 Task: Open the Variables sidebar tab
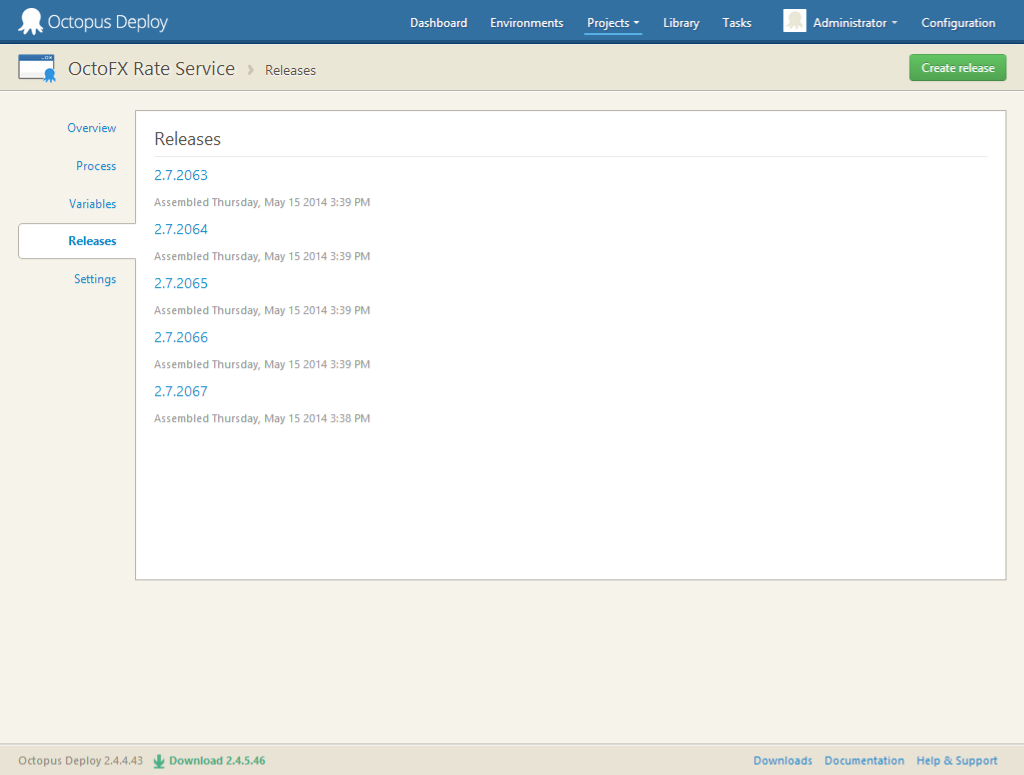coord(93,204)
